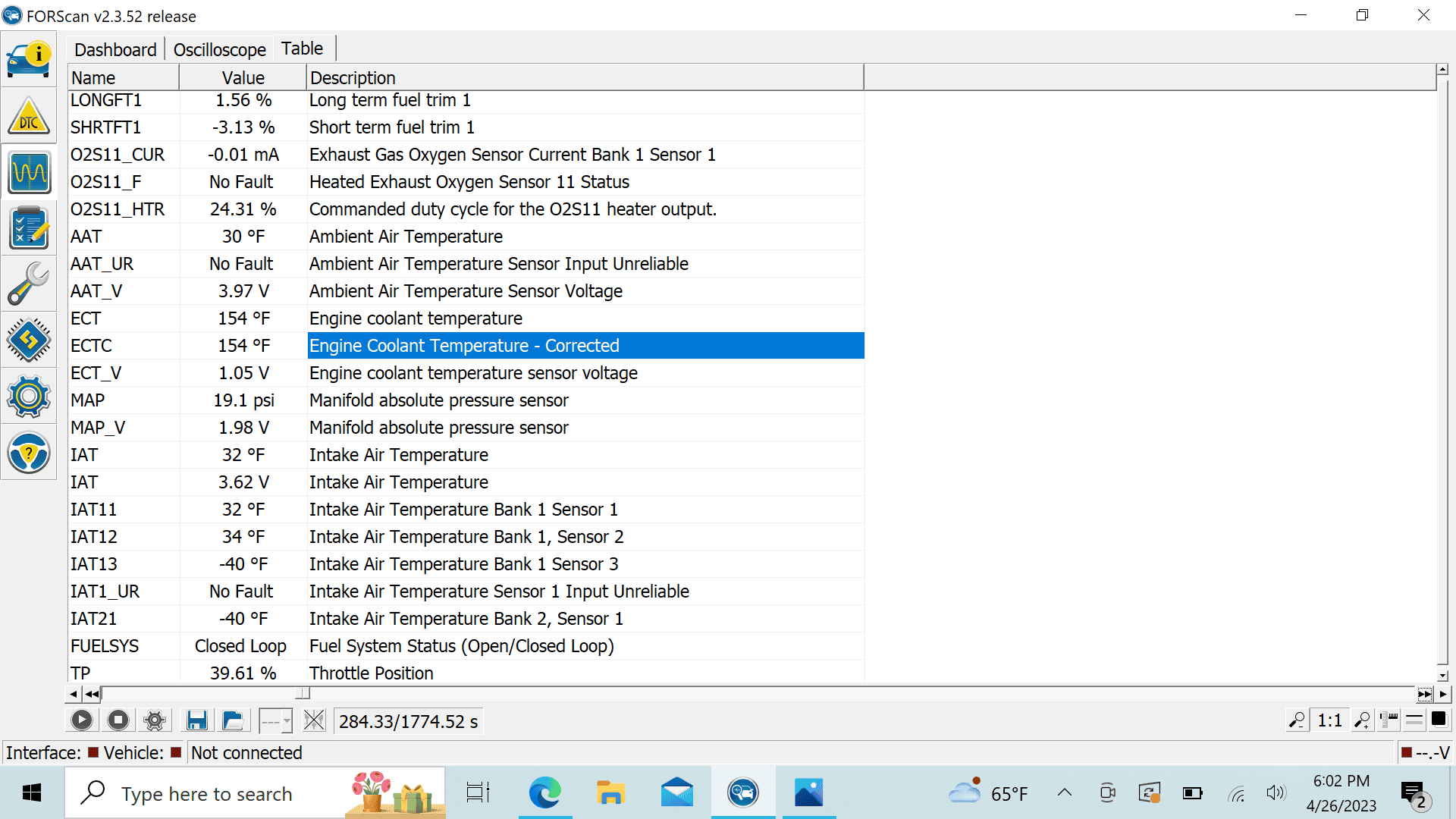Open the Configuration and Programming chip section
The image size is (1456, 819).
click(29, 340)
